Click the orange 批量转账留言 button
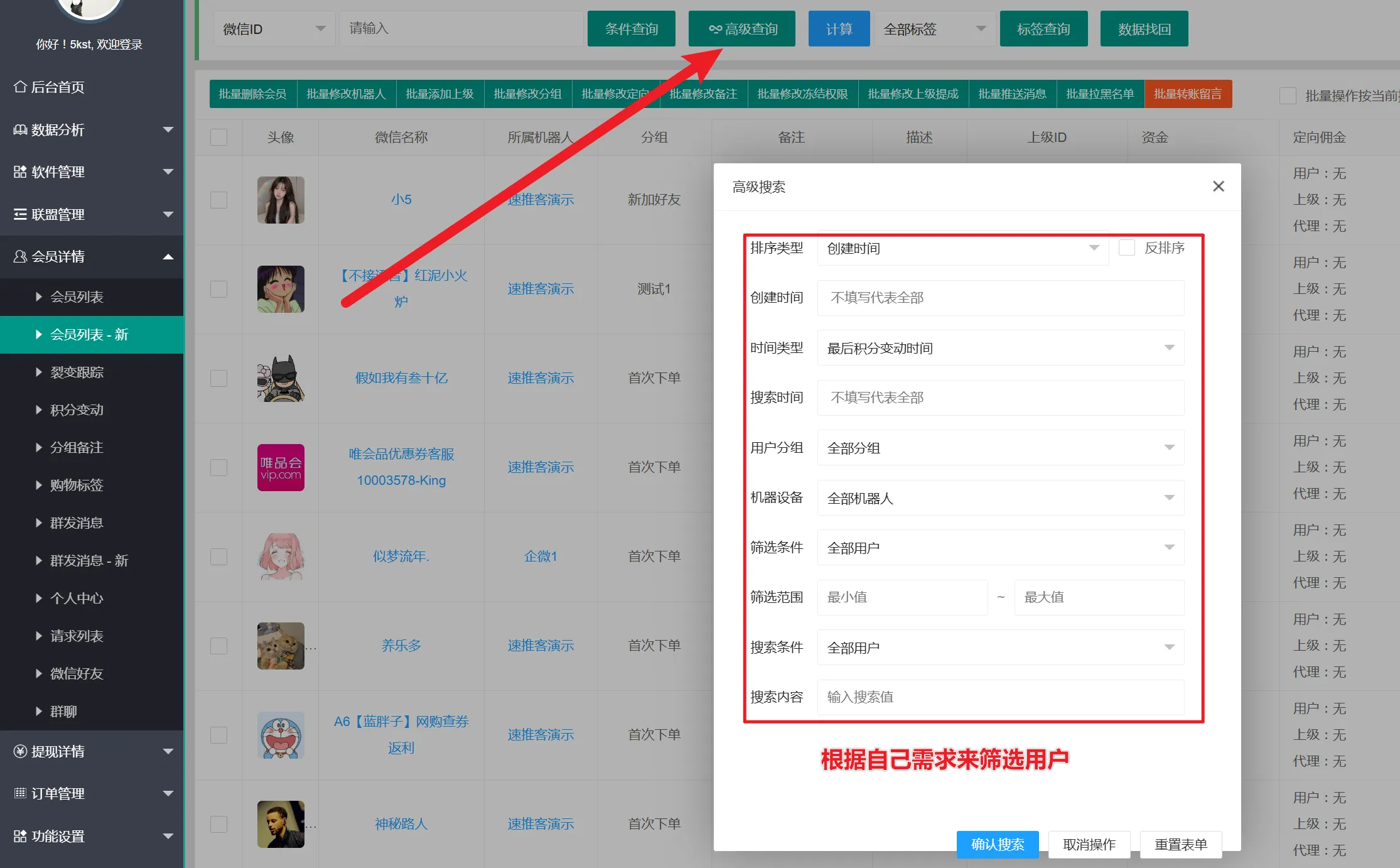The height and width of the screenshot is (868, 1400). 1188,94
